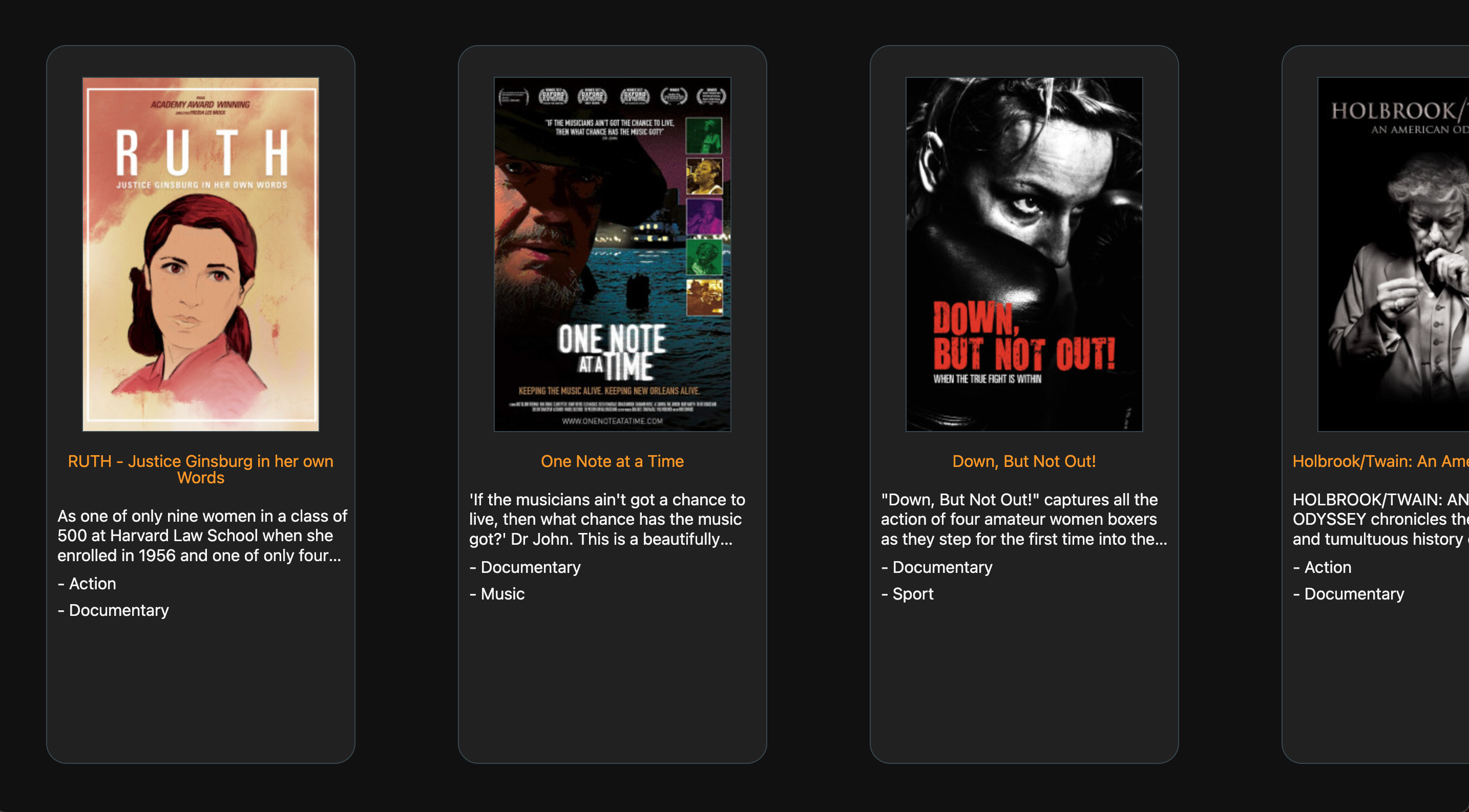Click HOLBROOK/TWAIN odyssey description text

click(x=1380, y=519)
